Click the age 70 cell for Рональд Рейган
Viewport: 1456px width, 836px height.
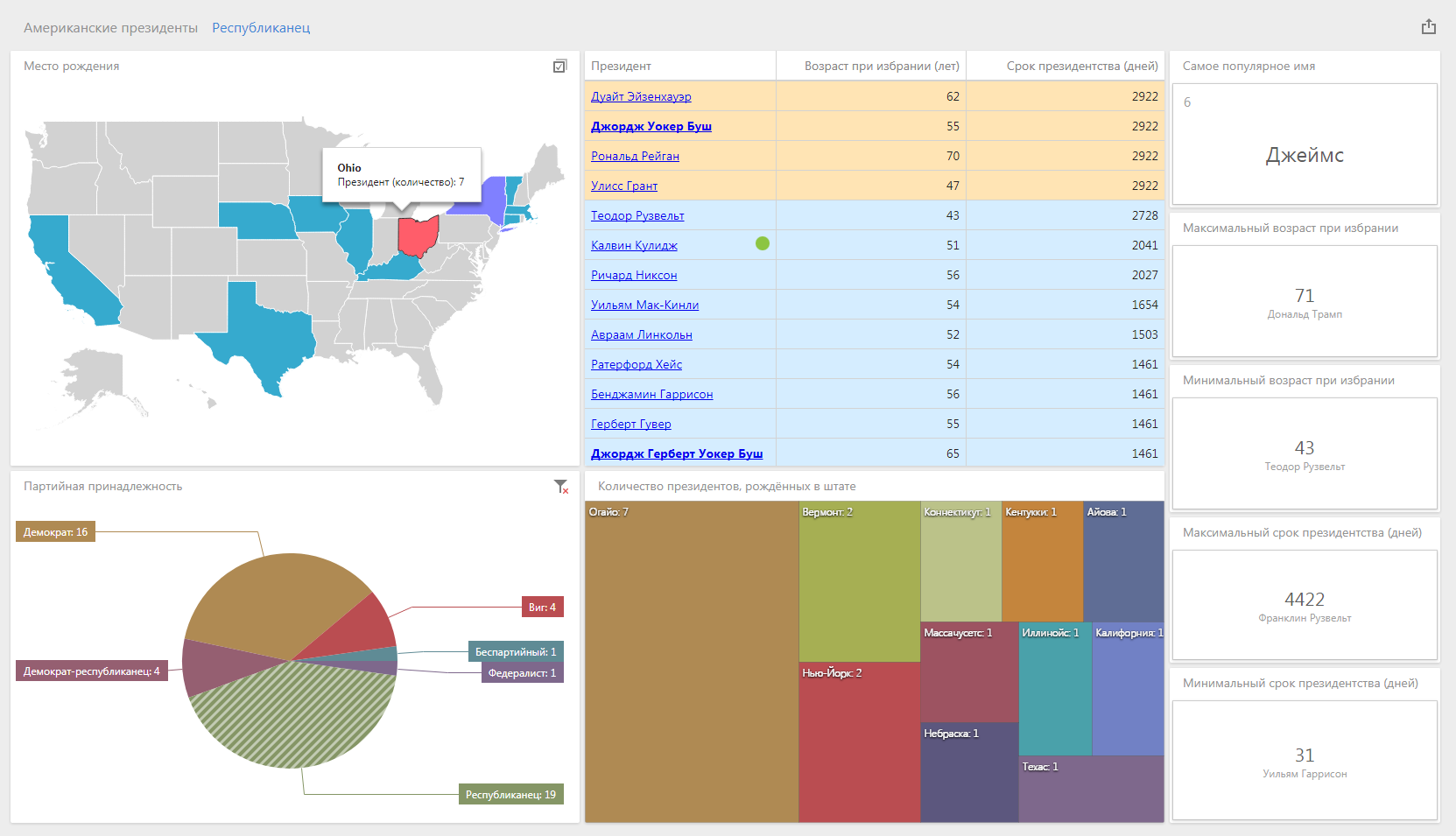point(871,156)
